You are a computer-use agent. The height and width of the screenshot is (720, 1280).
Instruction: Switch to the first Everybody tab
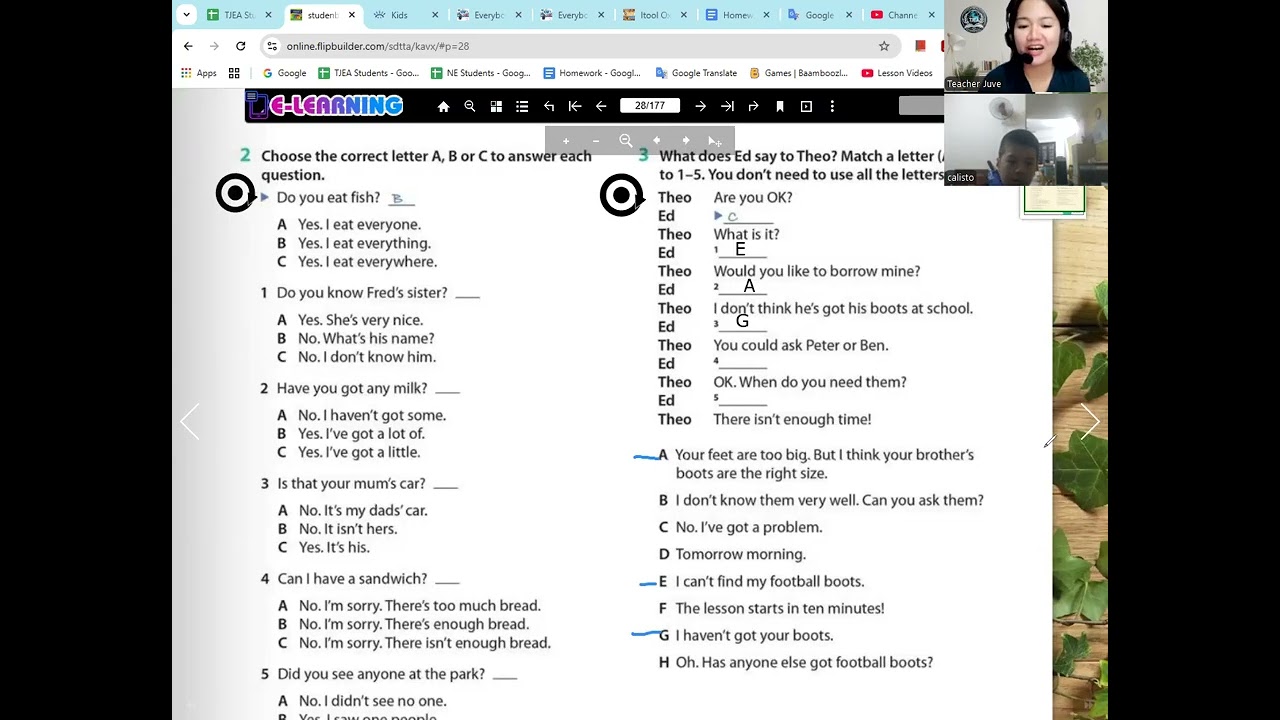(488, 15)
